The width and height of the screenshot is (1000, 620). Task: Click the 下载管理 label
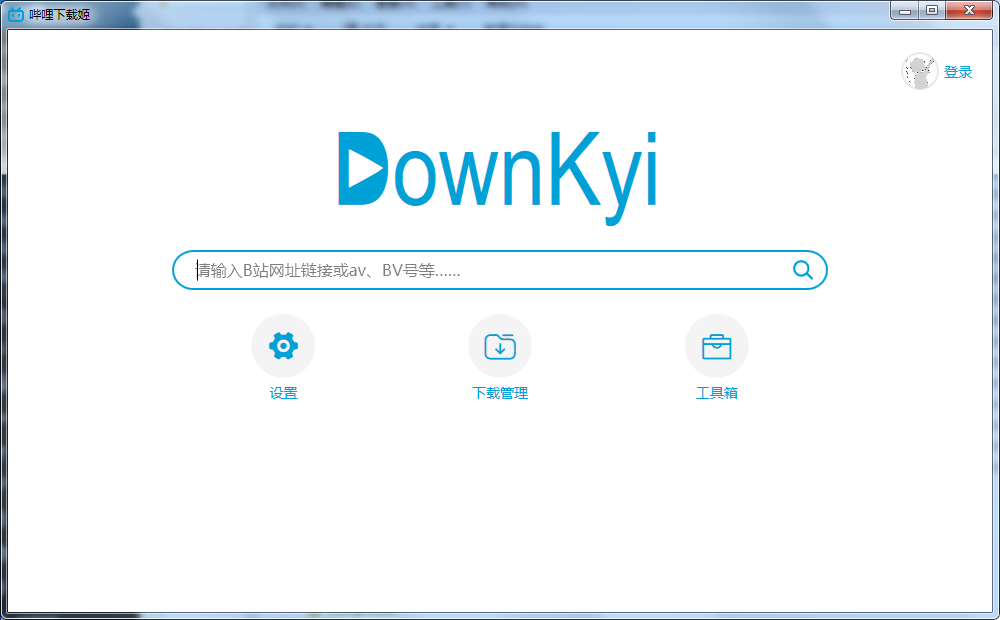[500, 393]
